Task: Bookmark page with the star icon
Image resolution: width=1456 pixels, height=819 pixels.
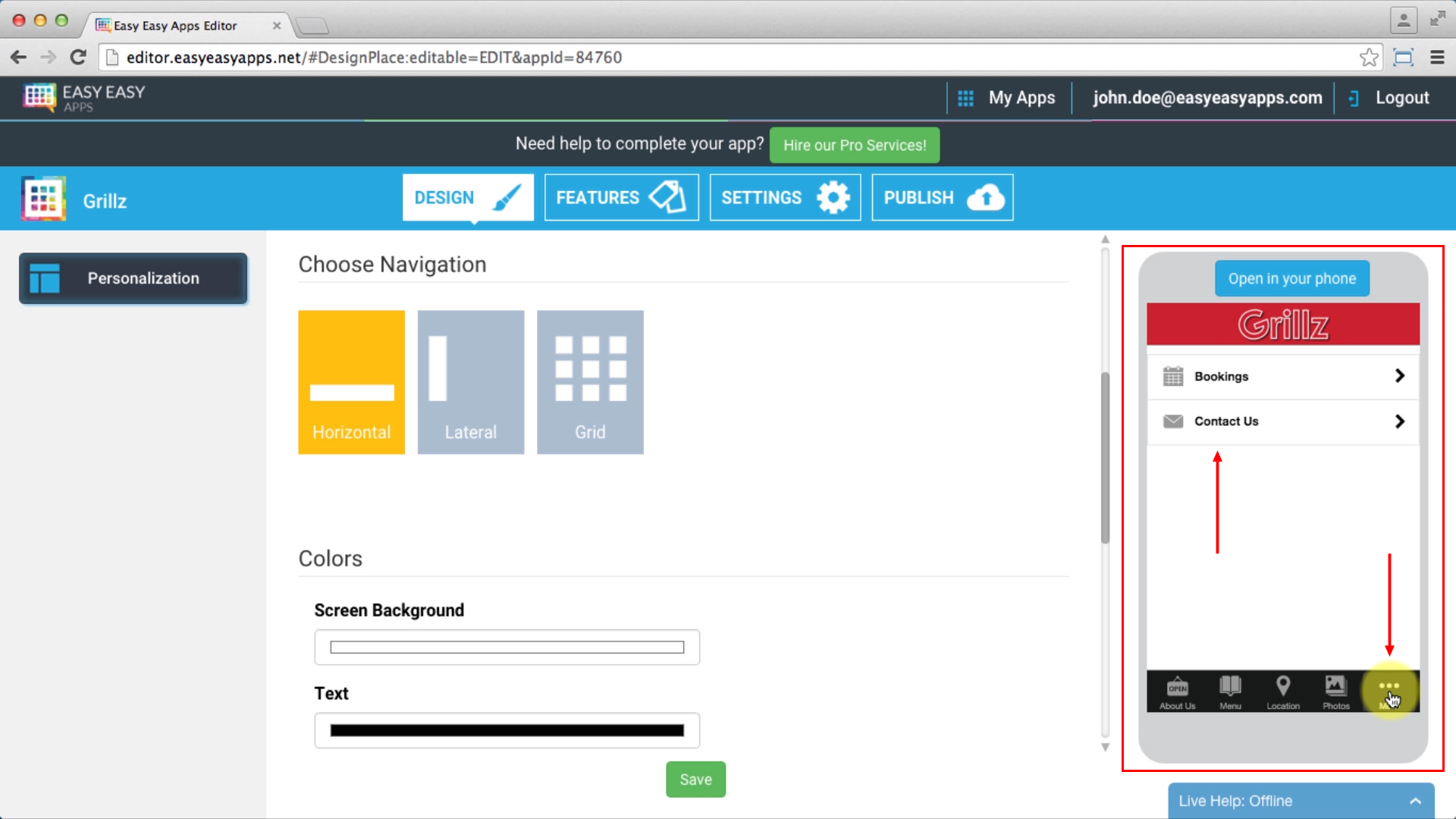Action: pyautogui.click(x=1369, y=58)
